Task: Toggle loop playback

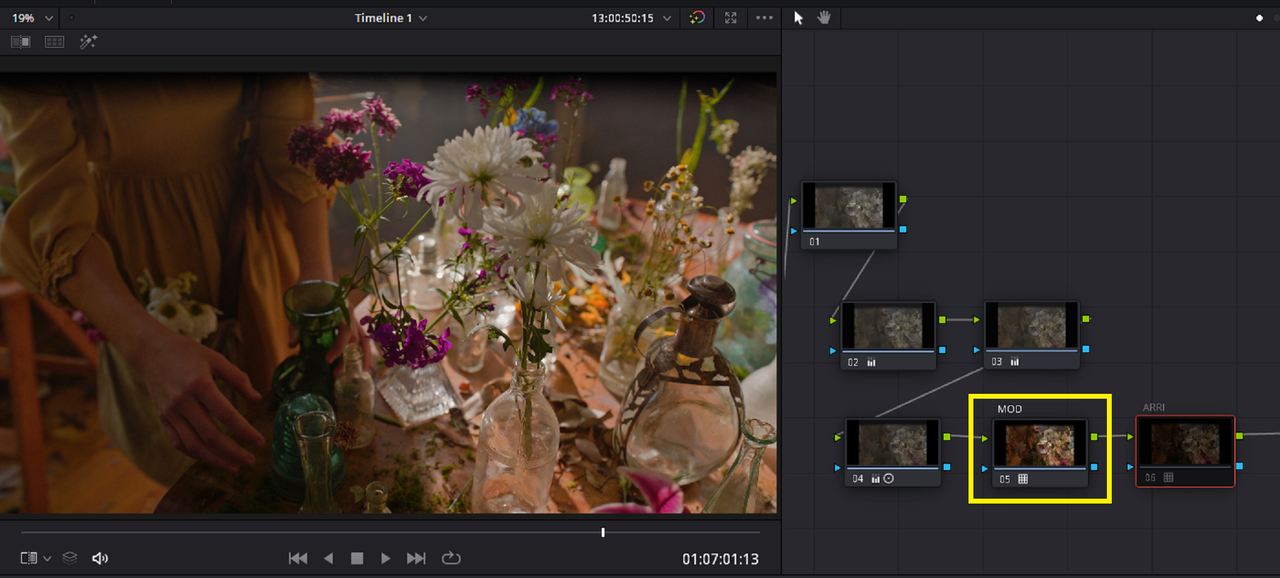Action: point(451,558)
